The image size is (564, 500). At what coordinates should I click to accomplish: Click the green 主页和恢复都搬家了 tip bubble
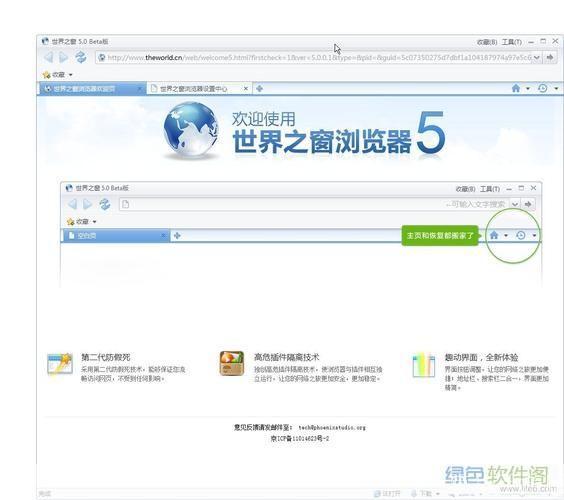[440, 236]
